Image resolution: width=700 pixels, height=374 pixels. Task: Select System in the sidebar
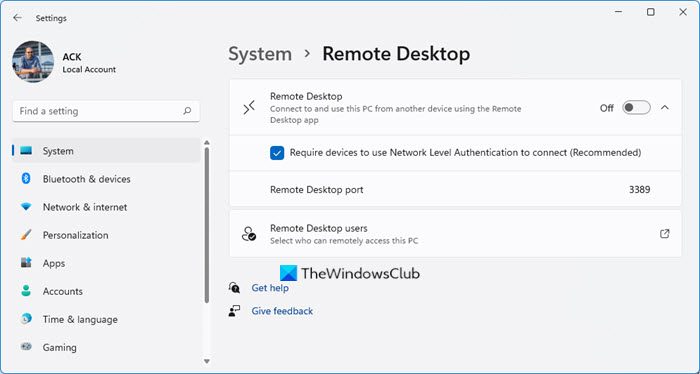(106, 151)
